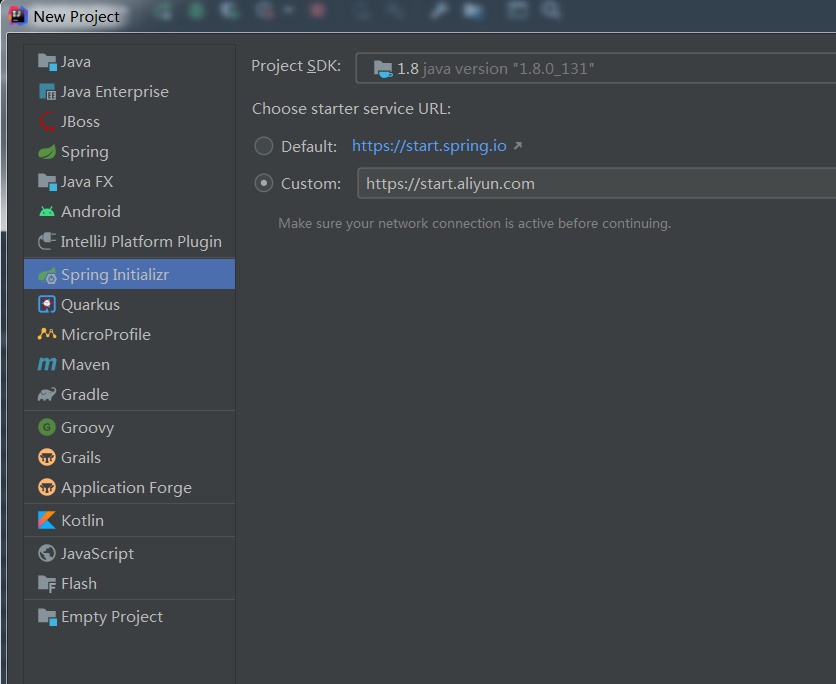Select Gradle project type

(x=130, y=395)
